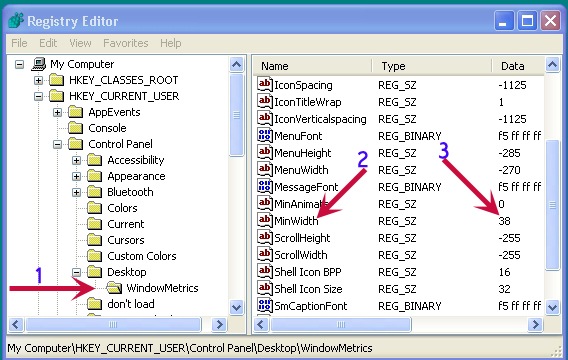Open the View menu

[x=80, y=43]
